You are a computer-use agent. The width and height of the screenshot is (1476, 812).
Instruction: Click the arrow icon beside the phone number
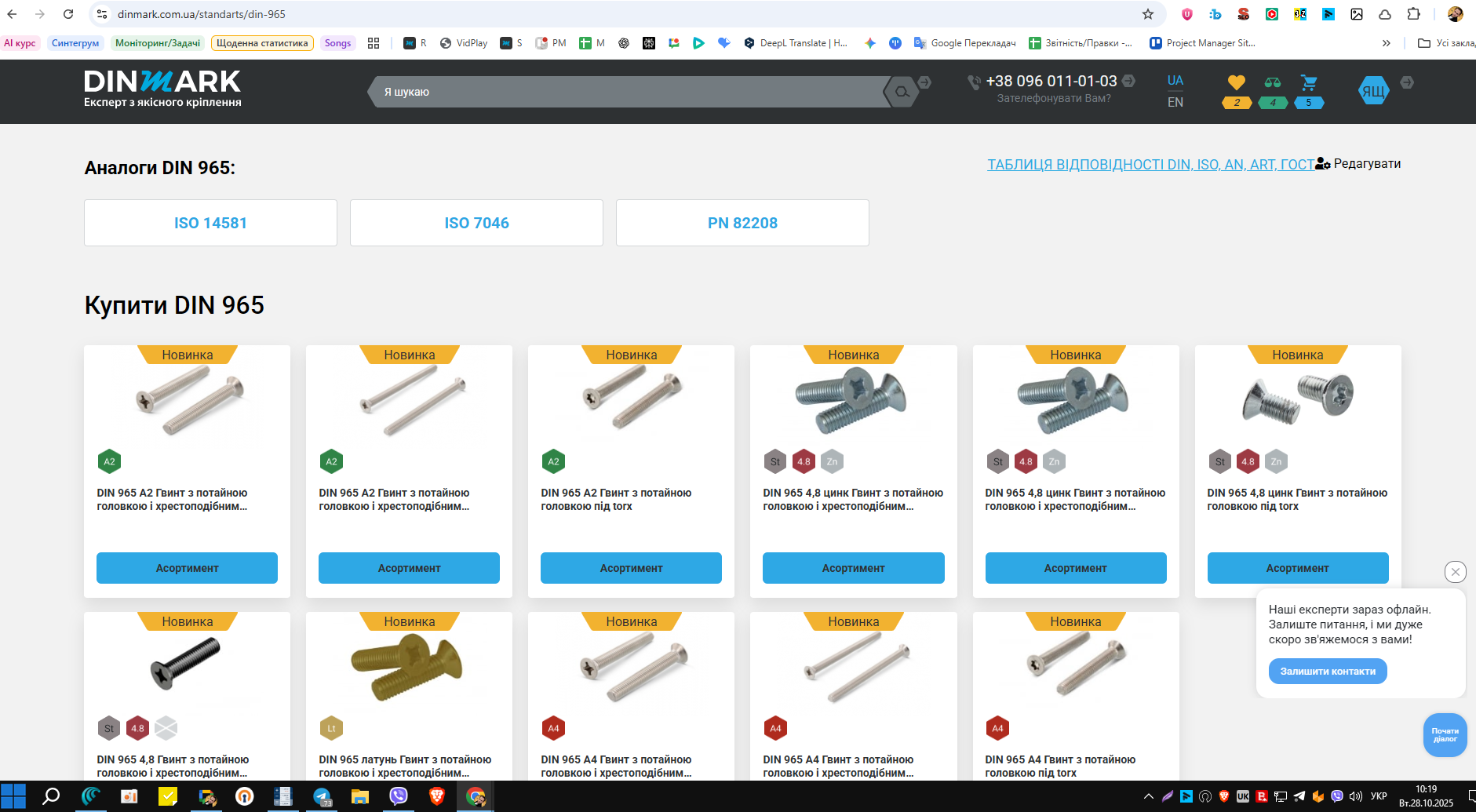click(x=1128, y=80)
